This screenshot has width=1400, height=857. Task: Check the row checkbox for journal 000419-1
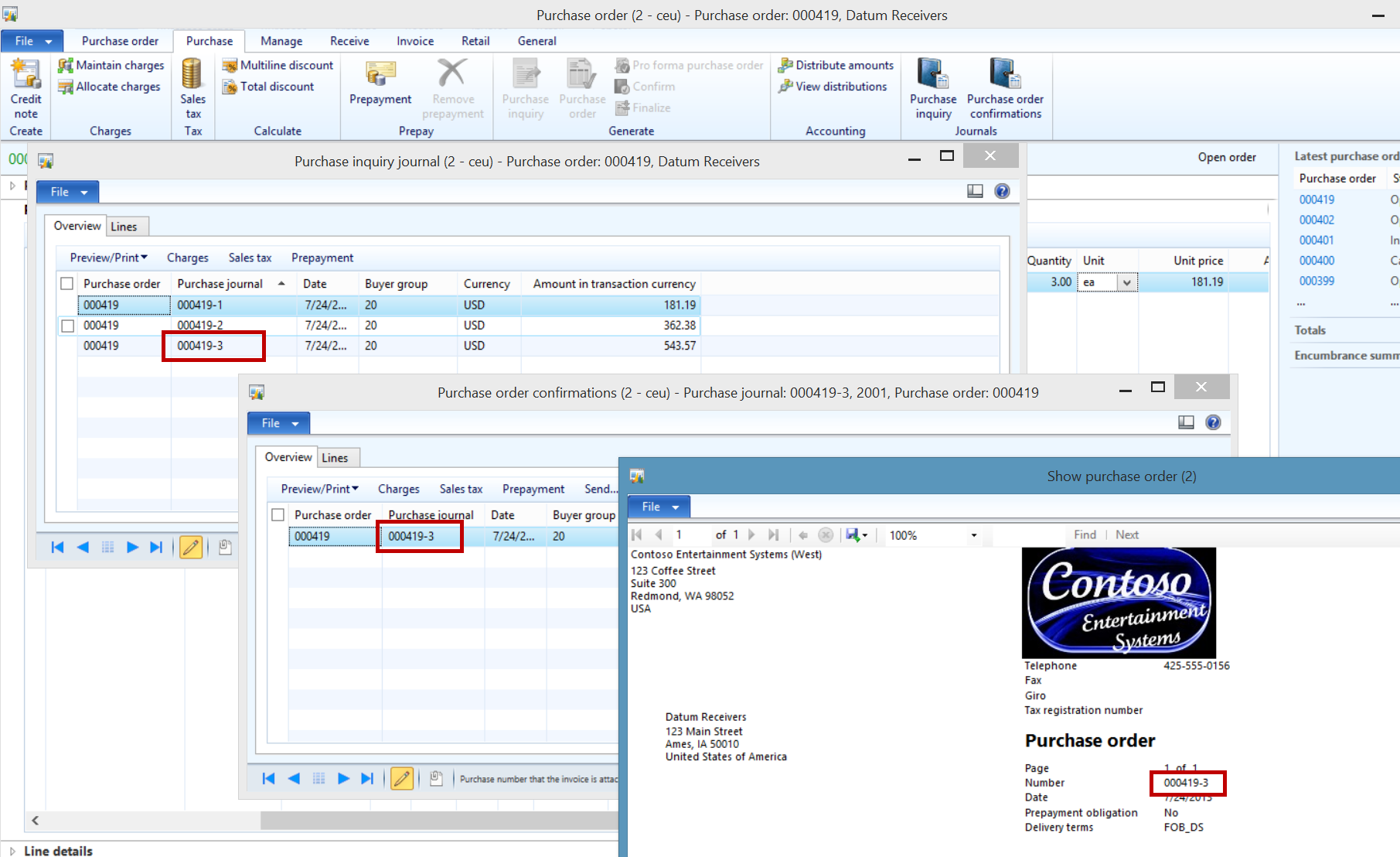pyautogui.click(x=66, y=305)
